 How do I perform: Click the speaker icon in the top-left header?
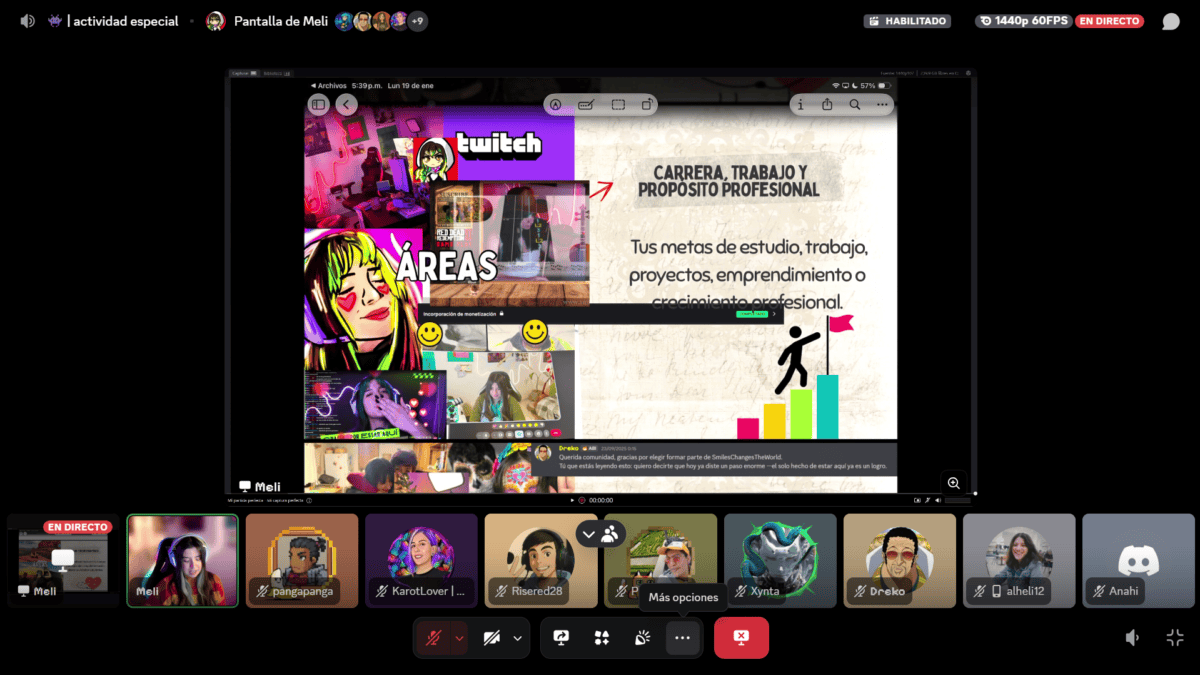[28, 21]
